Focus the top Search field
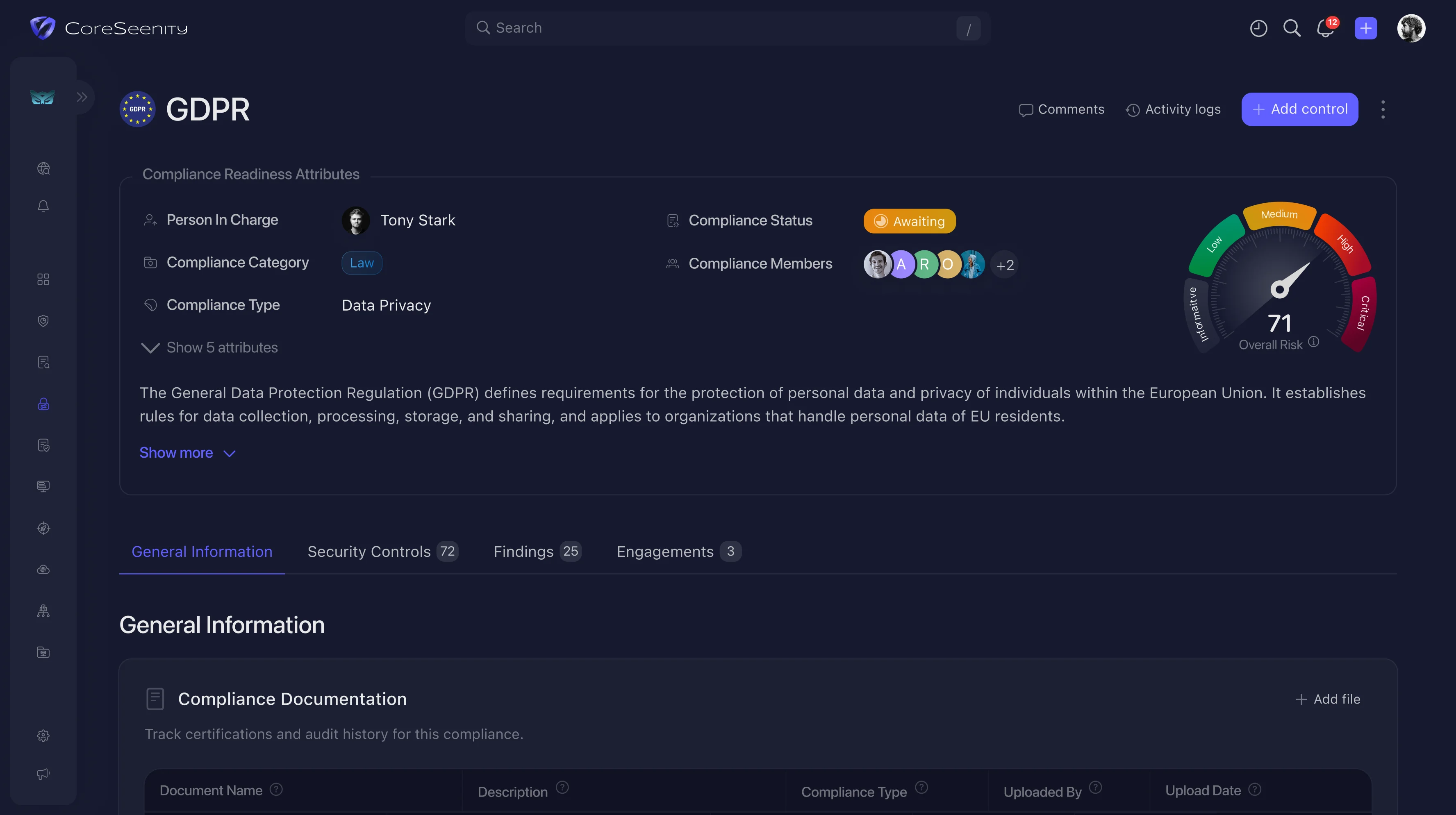1456x815 pixels. [728, 28]
